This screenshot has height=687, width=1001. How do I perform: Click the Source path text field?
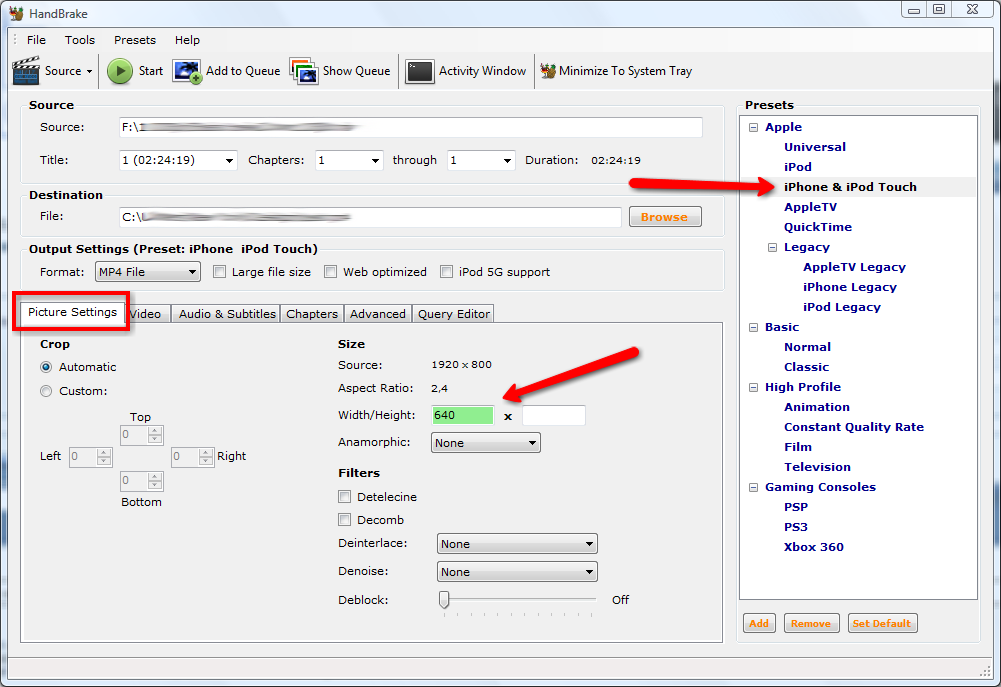click(x=410, y=127)
